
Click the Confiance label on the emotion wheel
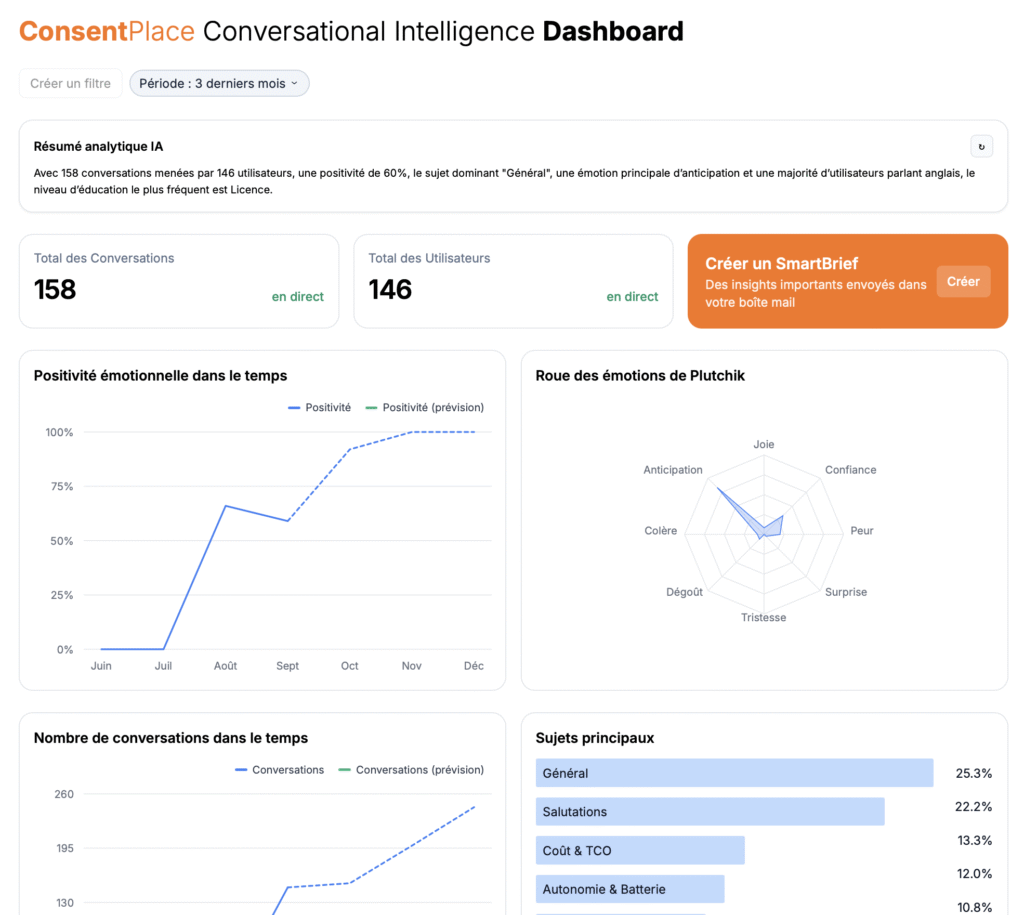click(850, 470)
